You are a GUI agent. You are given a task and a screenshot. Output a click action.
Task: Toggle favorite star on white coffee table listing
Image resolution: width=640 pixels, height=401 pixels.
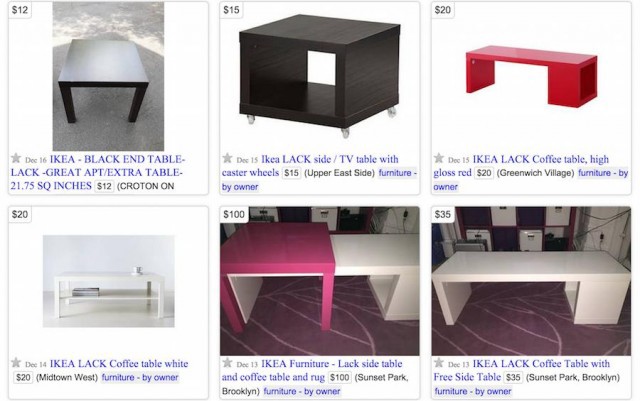click(16, 363)
